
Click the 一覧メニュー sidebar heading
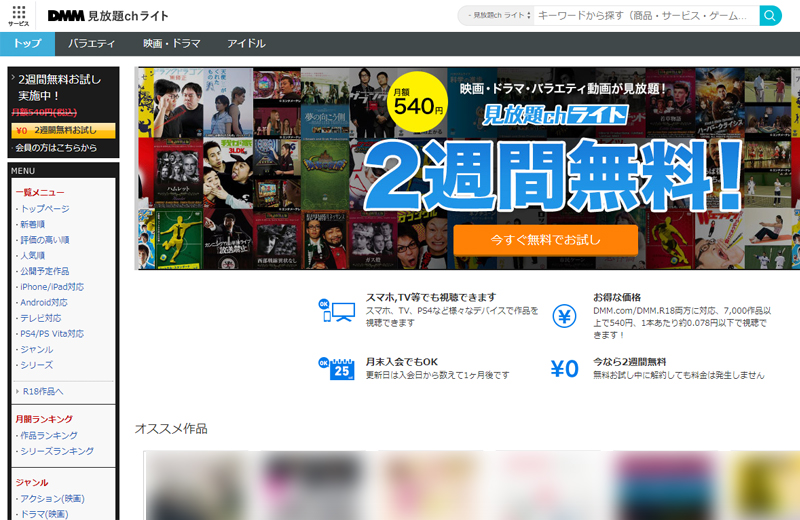click(40, 192)
